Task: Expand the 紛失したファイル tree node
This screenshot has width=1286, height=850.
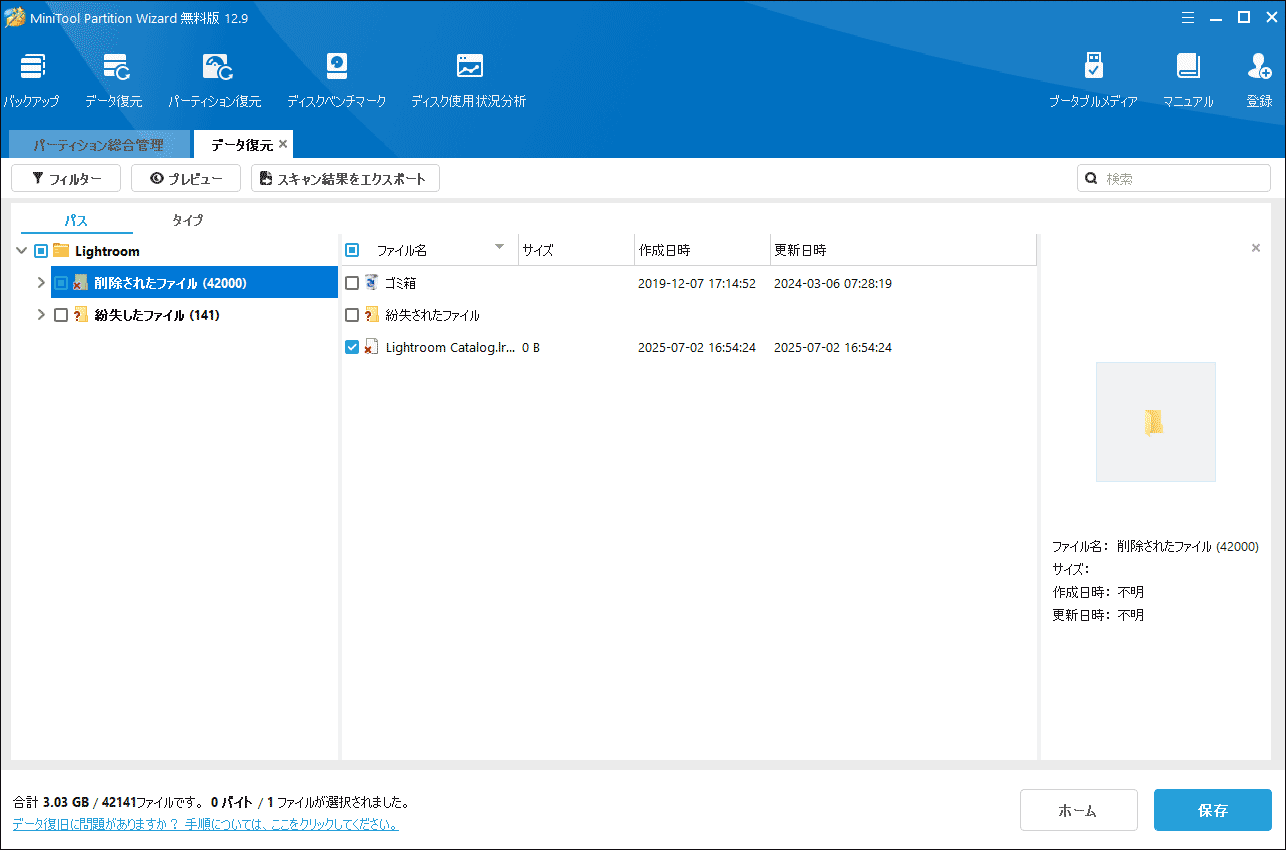Action: tap(41, 315)
